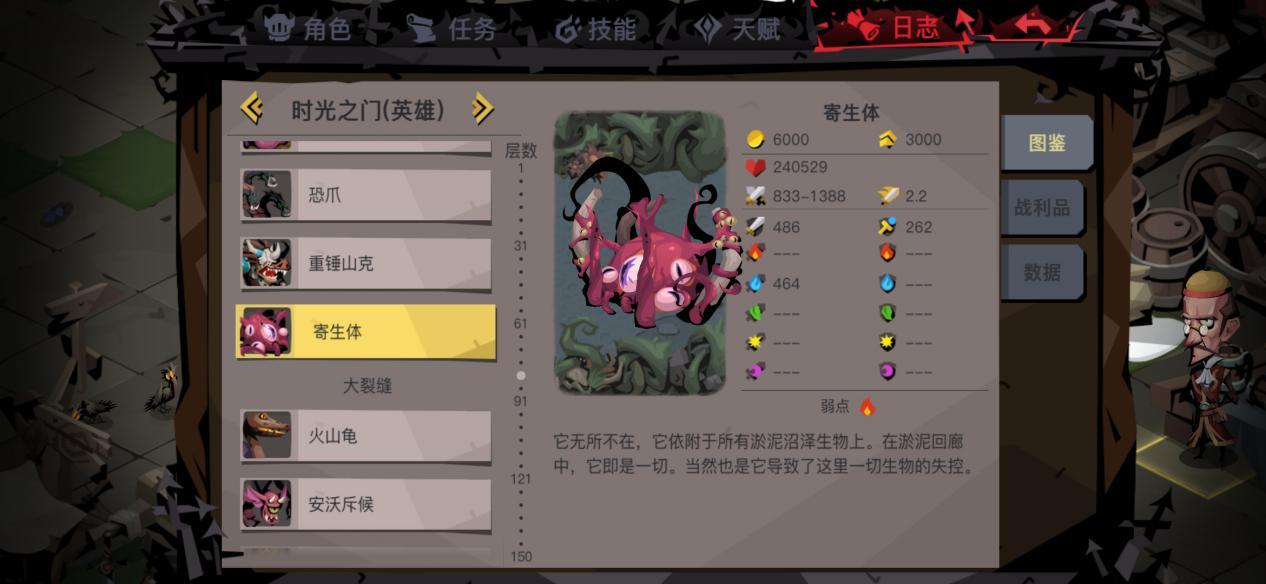Screen dimensions: 1266x584
Task: Click the 火山龟 portrait icon
Action: pyautogui.click(x=266, y=435)
